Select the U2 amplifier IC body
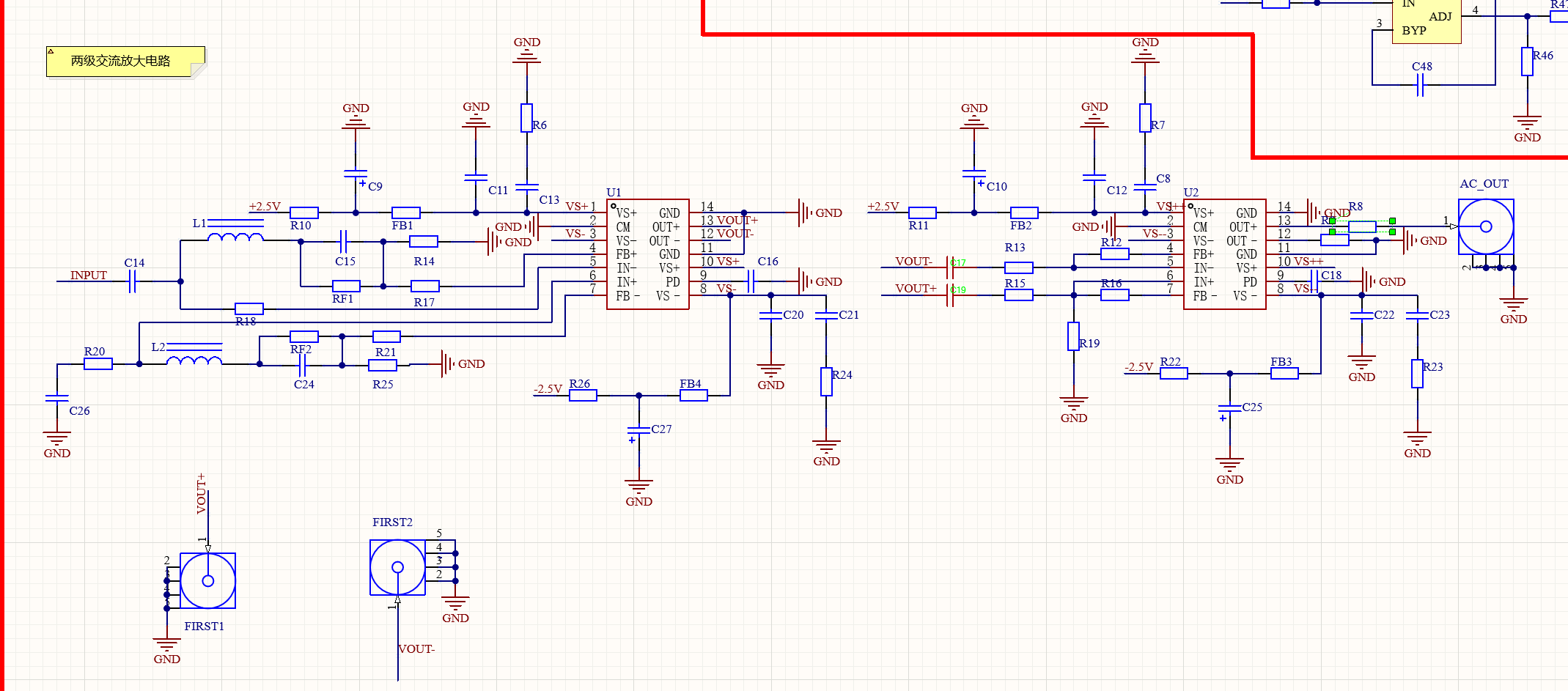The height and width of the screenshot is (691, 1568). coord(1225,254)
